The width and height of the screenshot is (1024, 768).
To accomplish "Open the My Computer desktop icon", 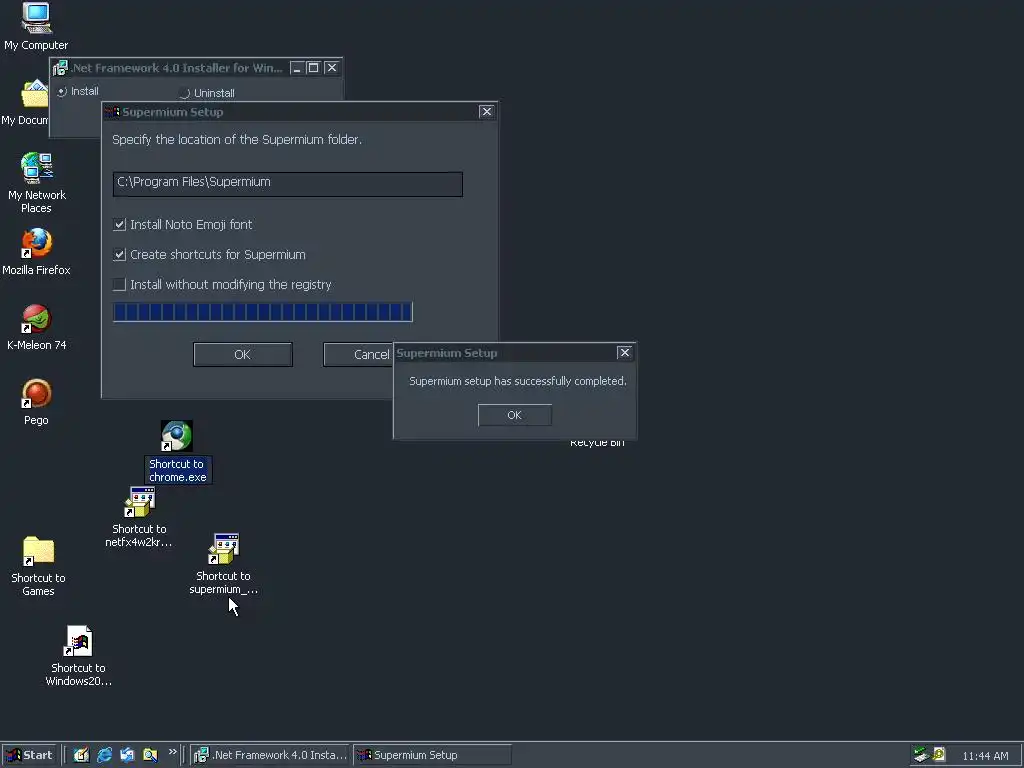I will click(36, 26).
